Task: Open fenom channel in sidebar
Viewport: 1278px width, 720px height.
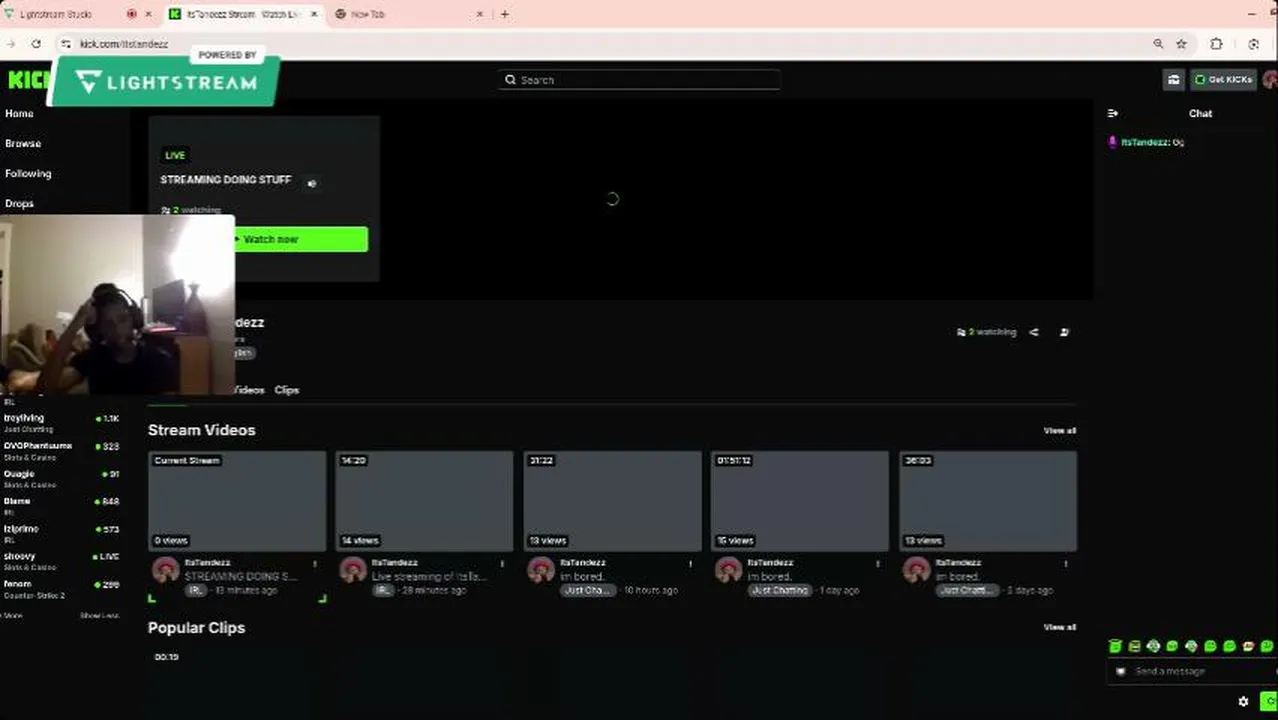Action: click(x=61, y=589)
